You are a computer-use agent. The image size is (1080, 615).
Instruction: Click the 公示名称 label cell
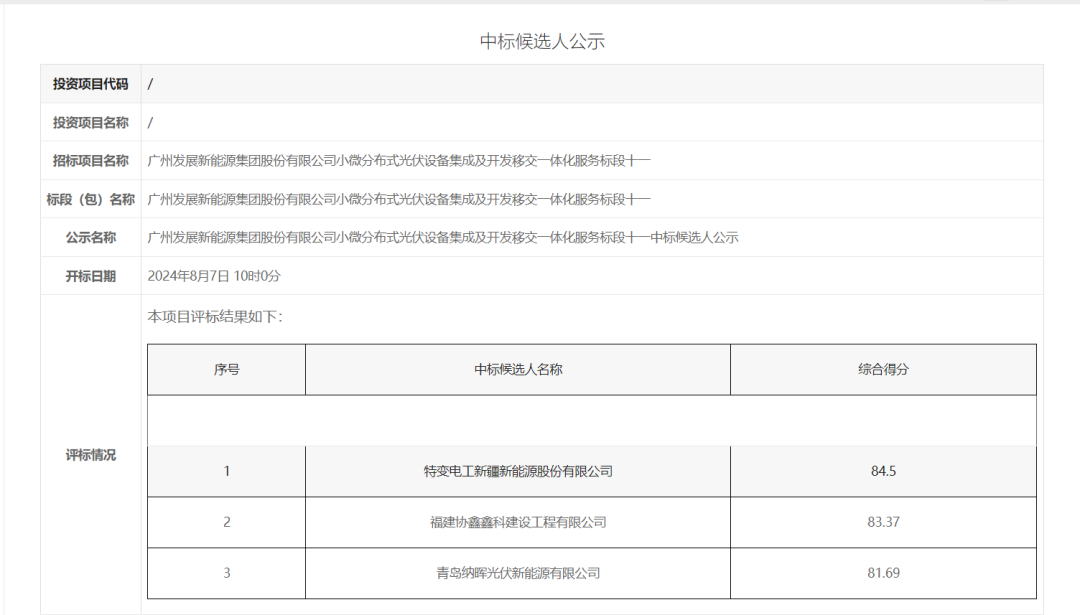90,238
